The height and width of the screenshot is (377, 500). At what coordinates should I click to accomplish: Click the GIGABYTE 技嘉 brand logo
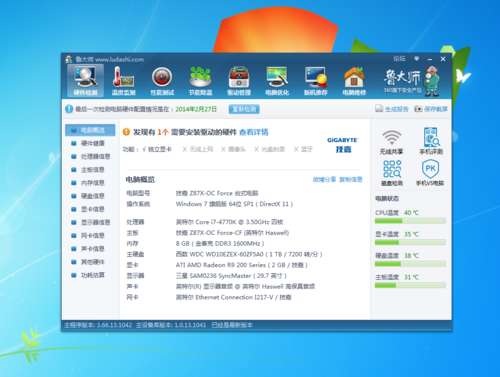click(343, 145)
